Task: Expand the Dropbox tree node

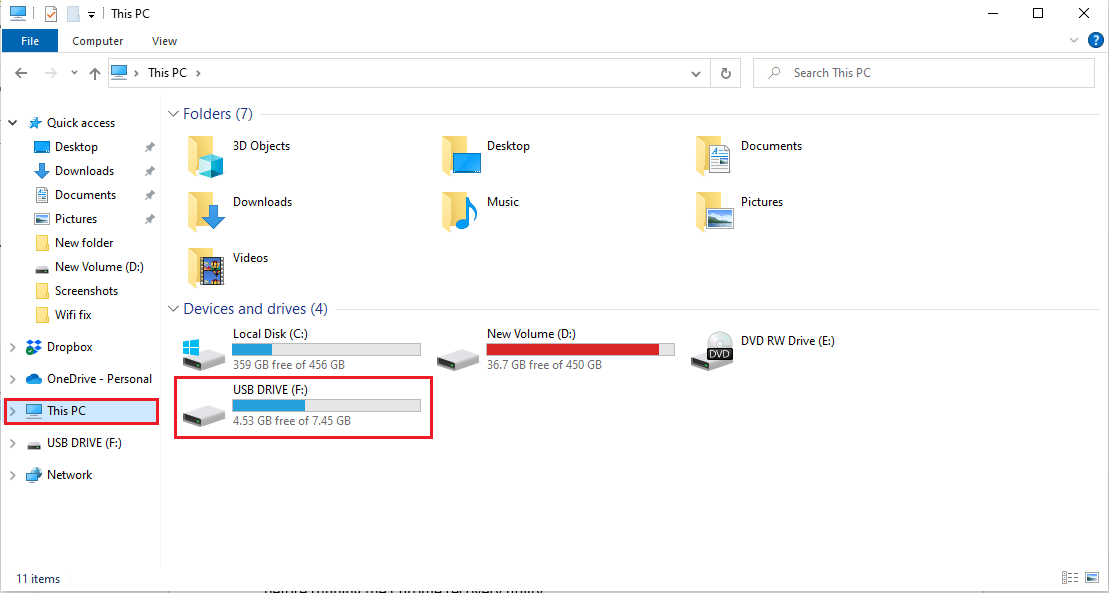Action: click(x=13, y=347)
